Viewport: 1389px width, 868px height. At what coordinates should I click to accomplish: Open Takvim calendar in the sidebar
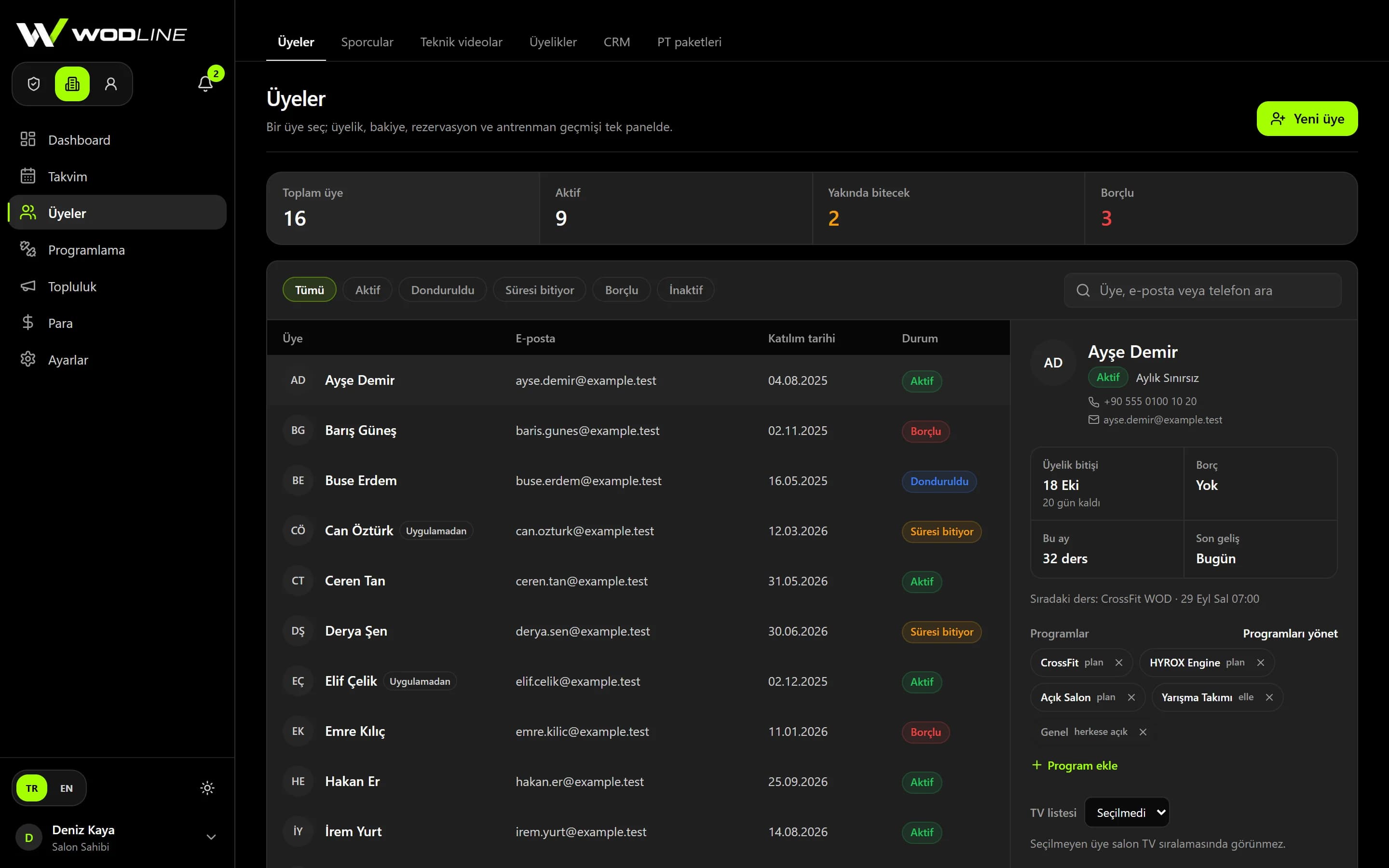(117, 176)
